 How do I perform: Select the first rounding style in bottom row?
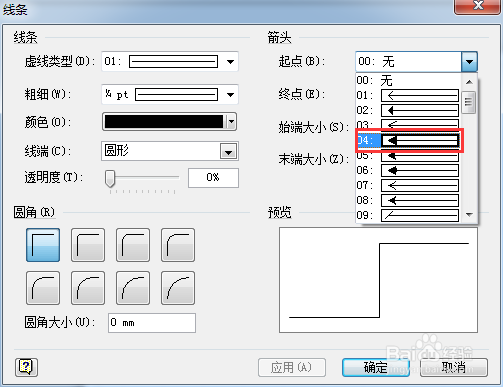click(x=43, y=288)
